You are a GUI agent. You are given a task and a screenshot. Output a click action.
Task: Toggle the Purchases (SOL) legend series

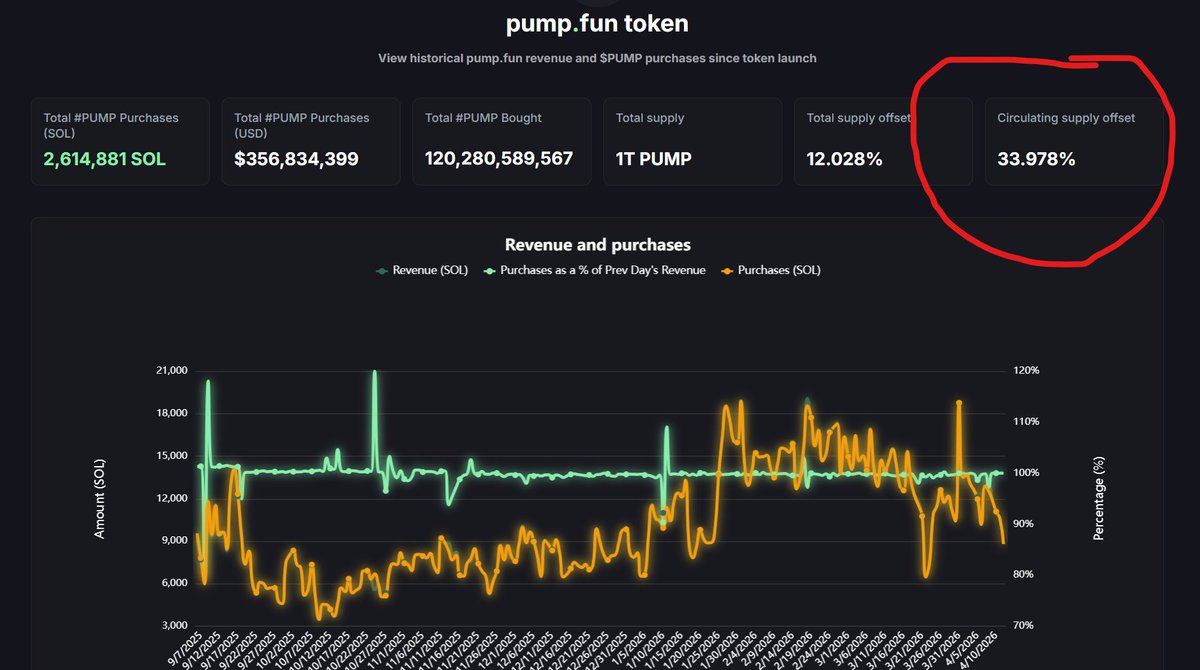click(x=770, y=270)
